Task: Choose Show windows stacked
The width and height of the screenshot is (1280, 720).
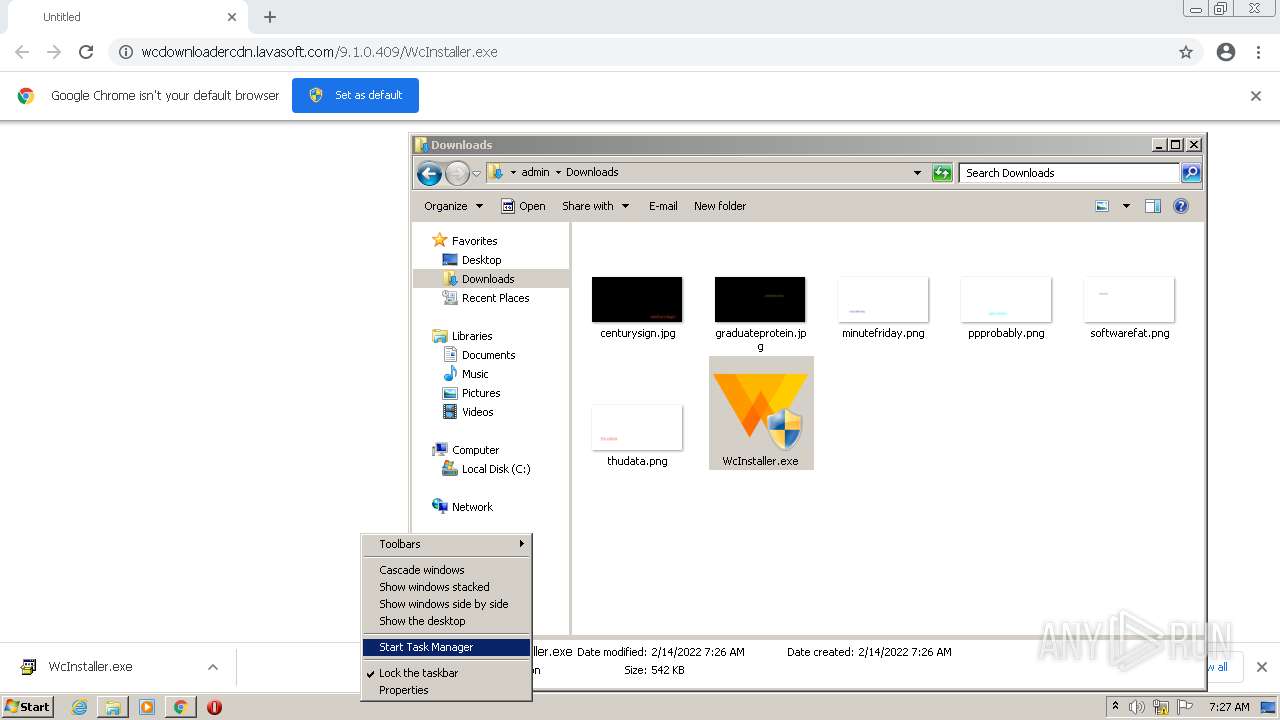Action: click(x=446, y=587)
